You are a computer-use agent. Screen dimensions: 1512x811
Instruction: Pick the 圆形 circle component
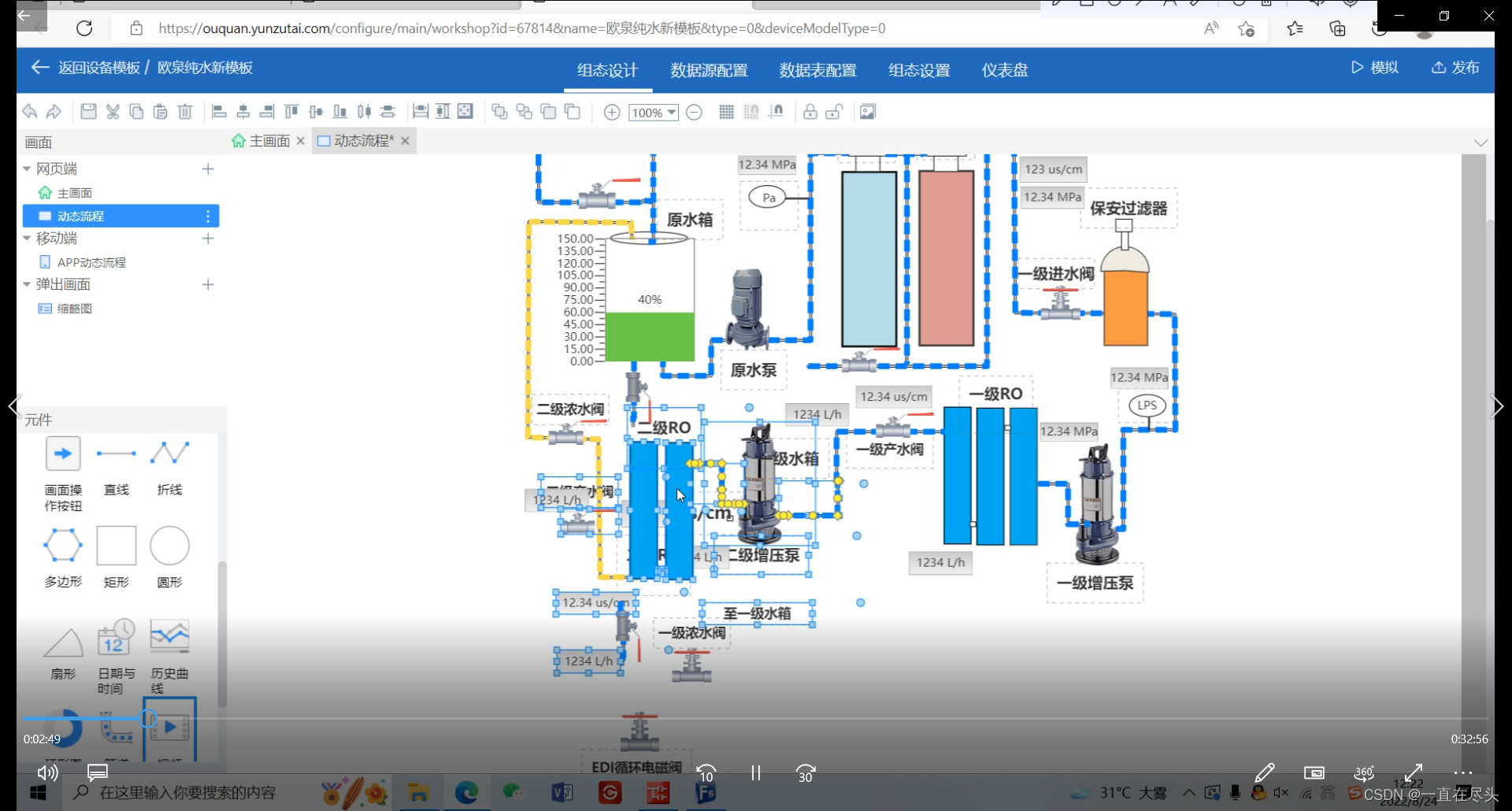click(169, 557)
